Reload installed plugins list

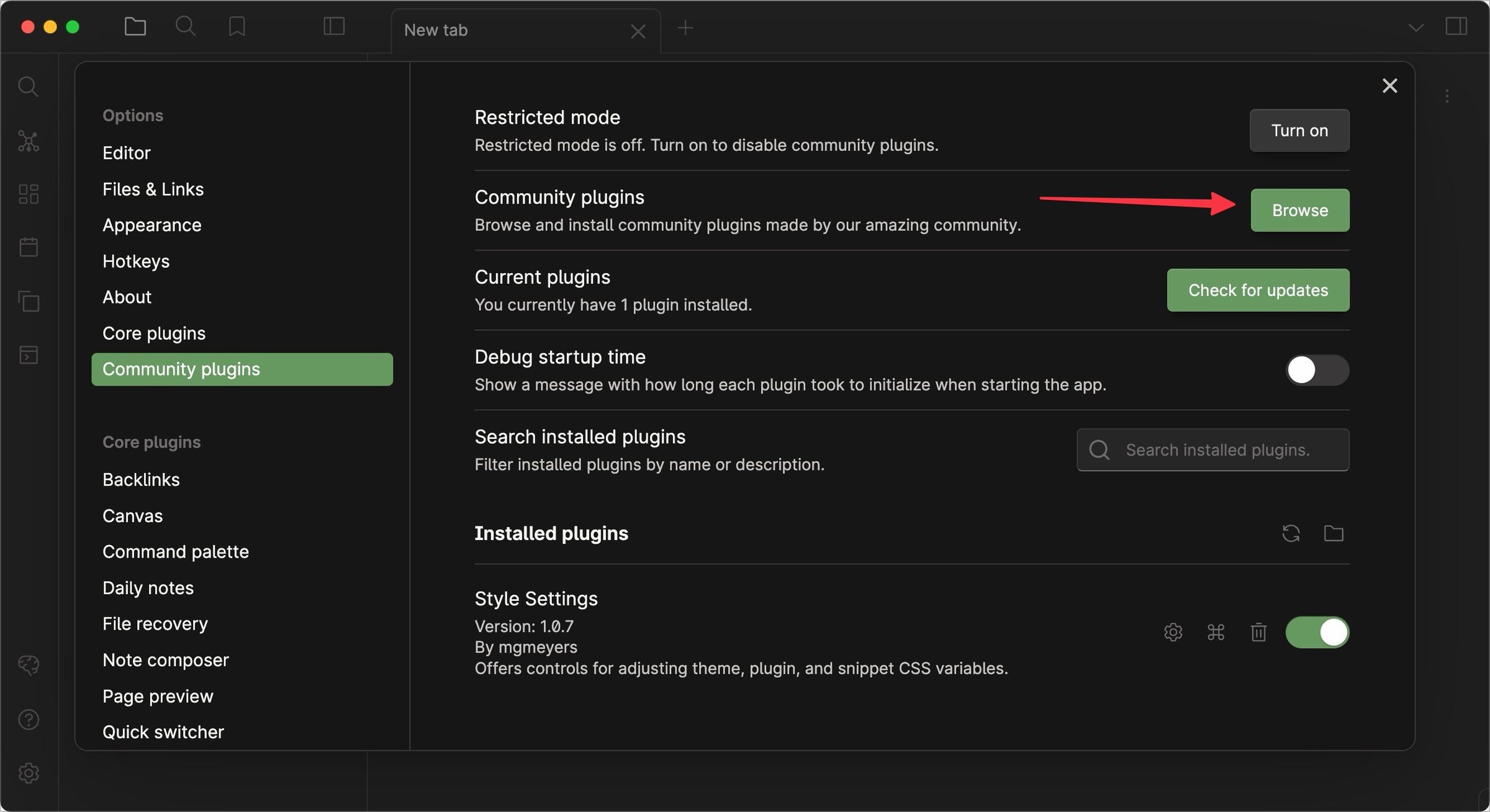(x=1291, y=533)
